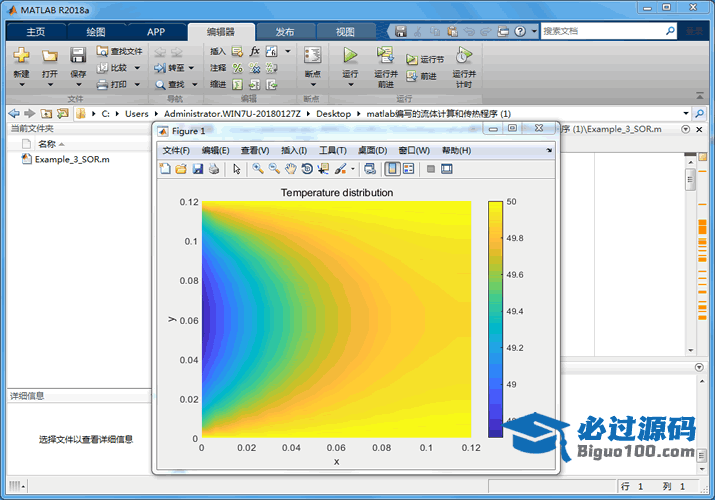715x500 pixels.
Task: Open Figure menu 工具(T)
Action: pos(333,150)
